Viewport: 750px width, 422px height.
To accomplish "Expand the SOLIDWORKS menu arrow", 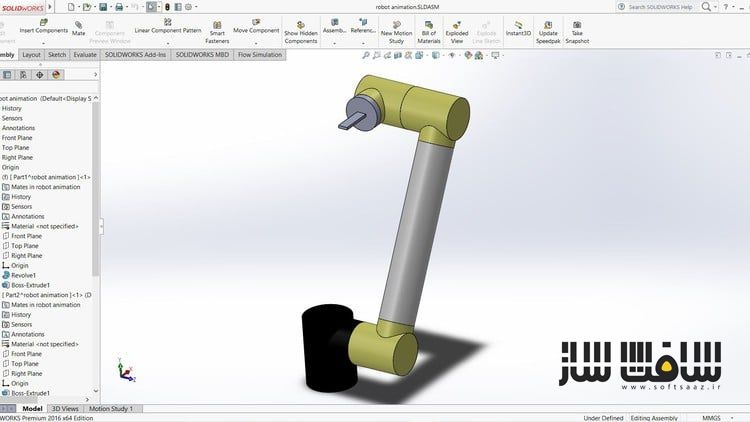I will tap(50, 7).
